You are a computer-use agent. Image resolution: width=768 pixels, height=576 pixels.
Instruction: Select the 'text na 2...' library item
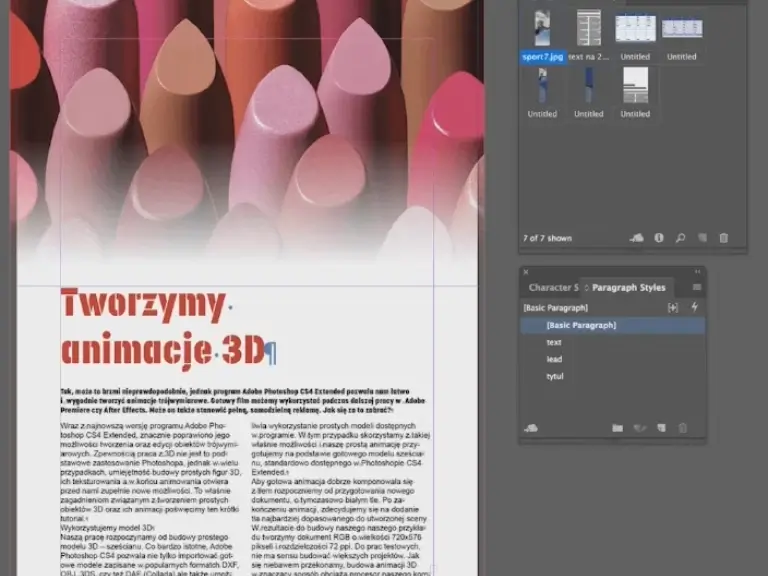click(588, 28)
